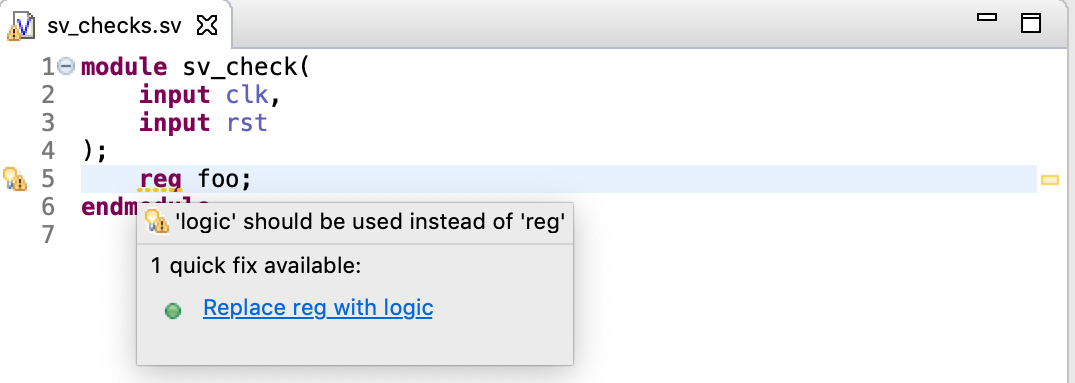
Task: Click the underlined 'reg' keyword on line 5
Action: point(160,180)
